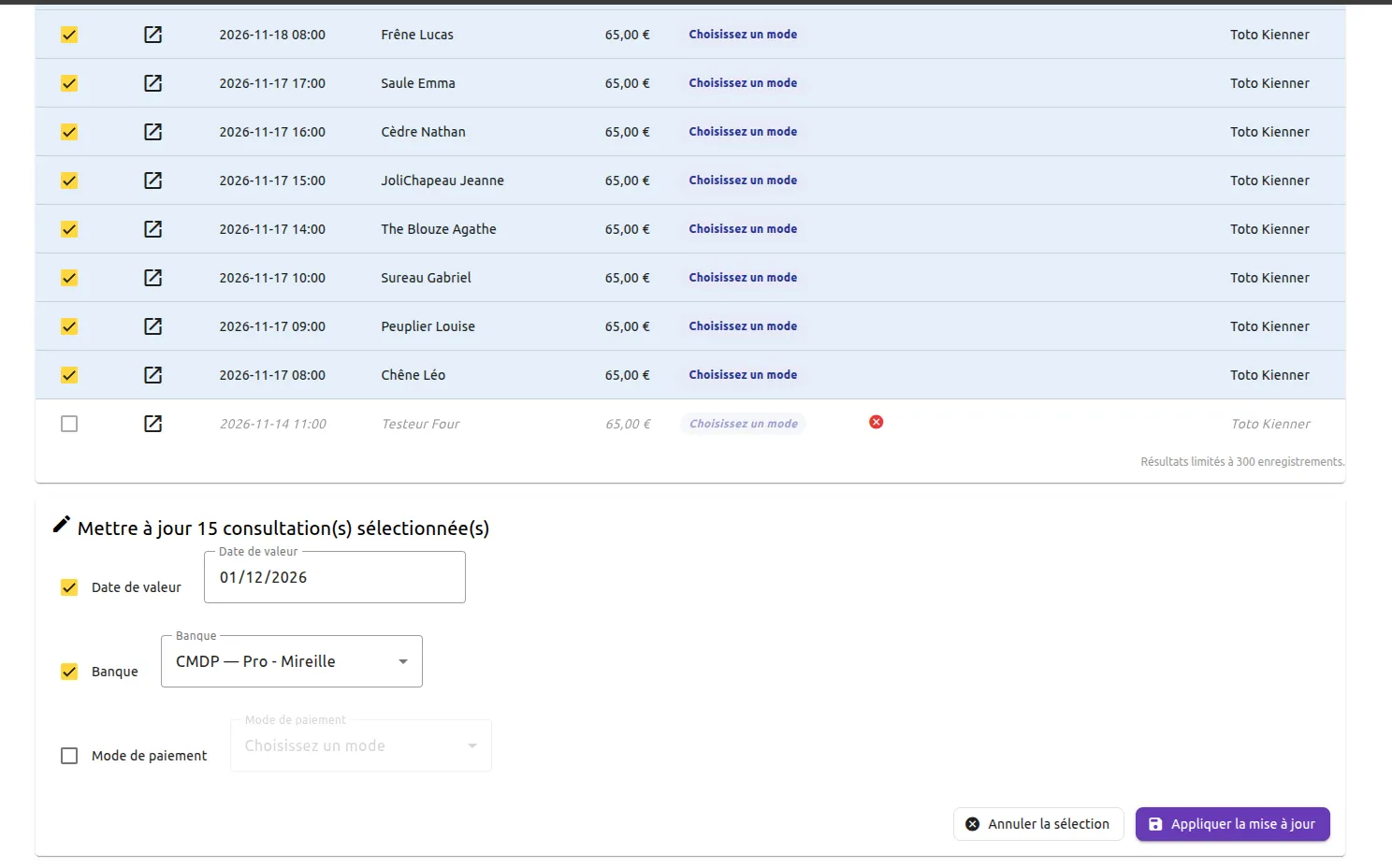Click the name JoliChapeau Jeanne
1392x868 pixels.
point(442,181)
